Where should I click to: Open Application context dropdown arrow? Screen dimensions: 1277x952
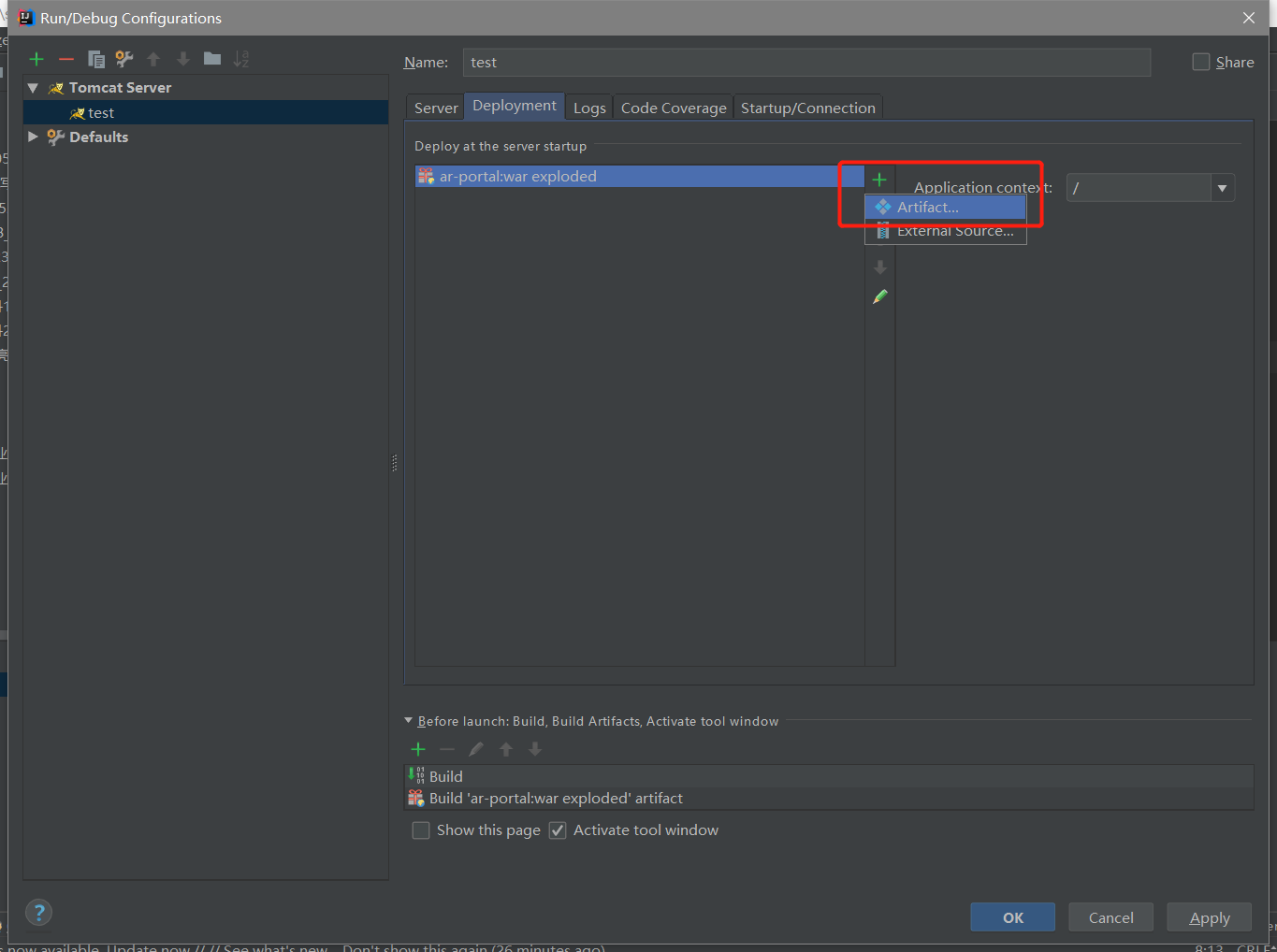point(1222,188)
